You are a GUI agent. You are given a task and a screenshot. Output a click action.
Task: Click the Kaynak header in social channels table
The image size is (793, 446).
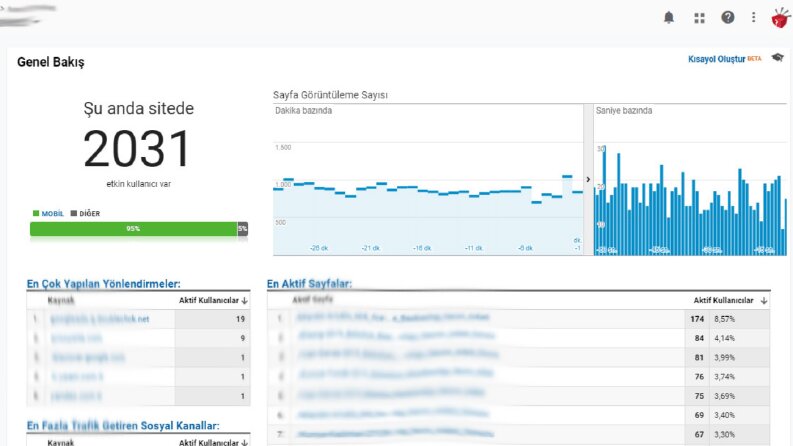point(61,442)
